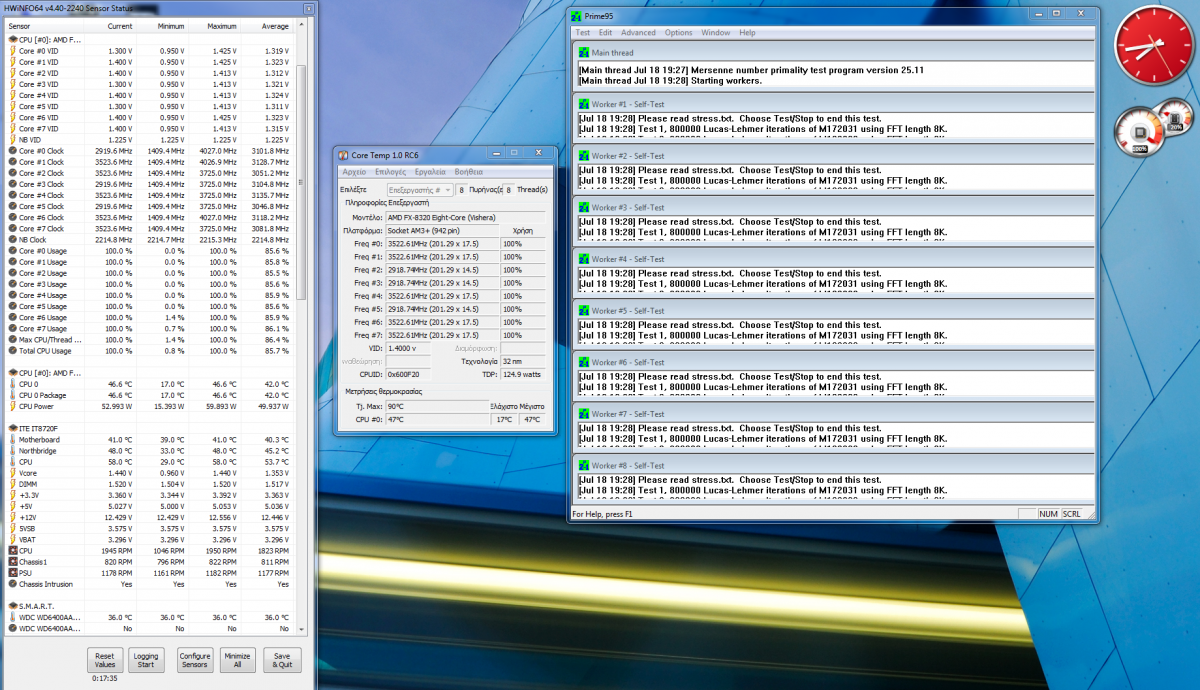The image size is (1200, 690).
Task: Click the 'AMD FX-8320 Eight-Core (Vishera)' model field
Action: coord(466,217)
